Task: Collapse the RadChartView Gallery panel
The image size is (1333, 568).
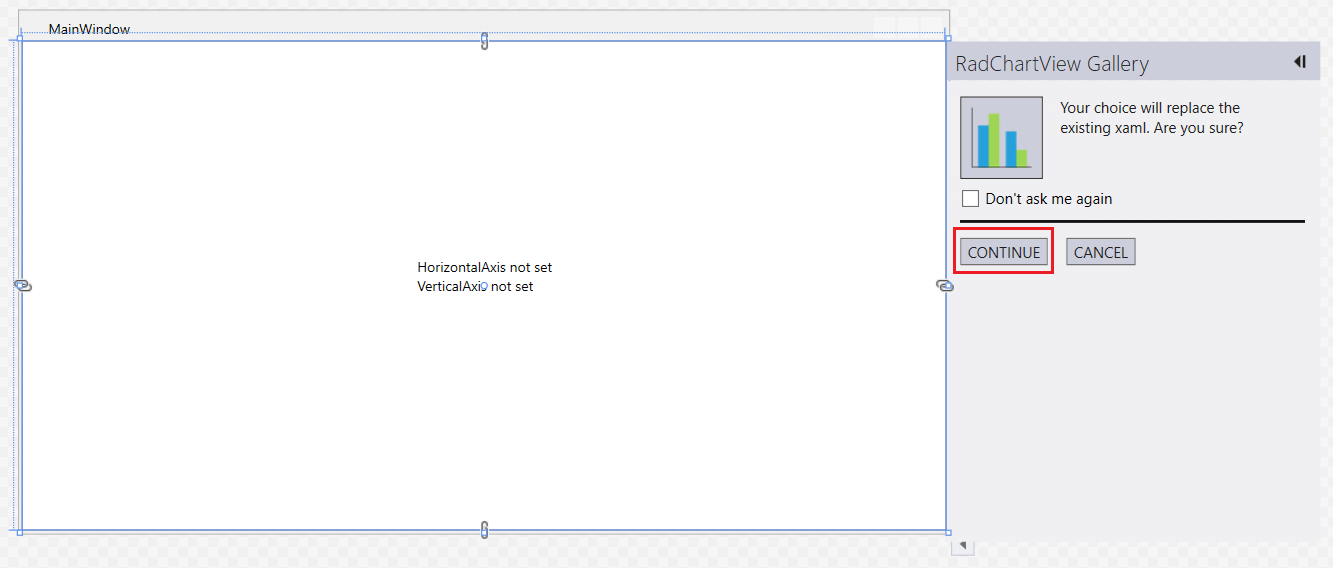Action: 1300,62
